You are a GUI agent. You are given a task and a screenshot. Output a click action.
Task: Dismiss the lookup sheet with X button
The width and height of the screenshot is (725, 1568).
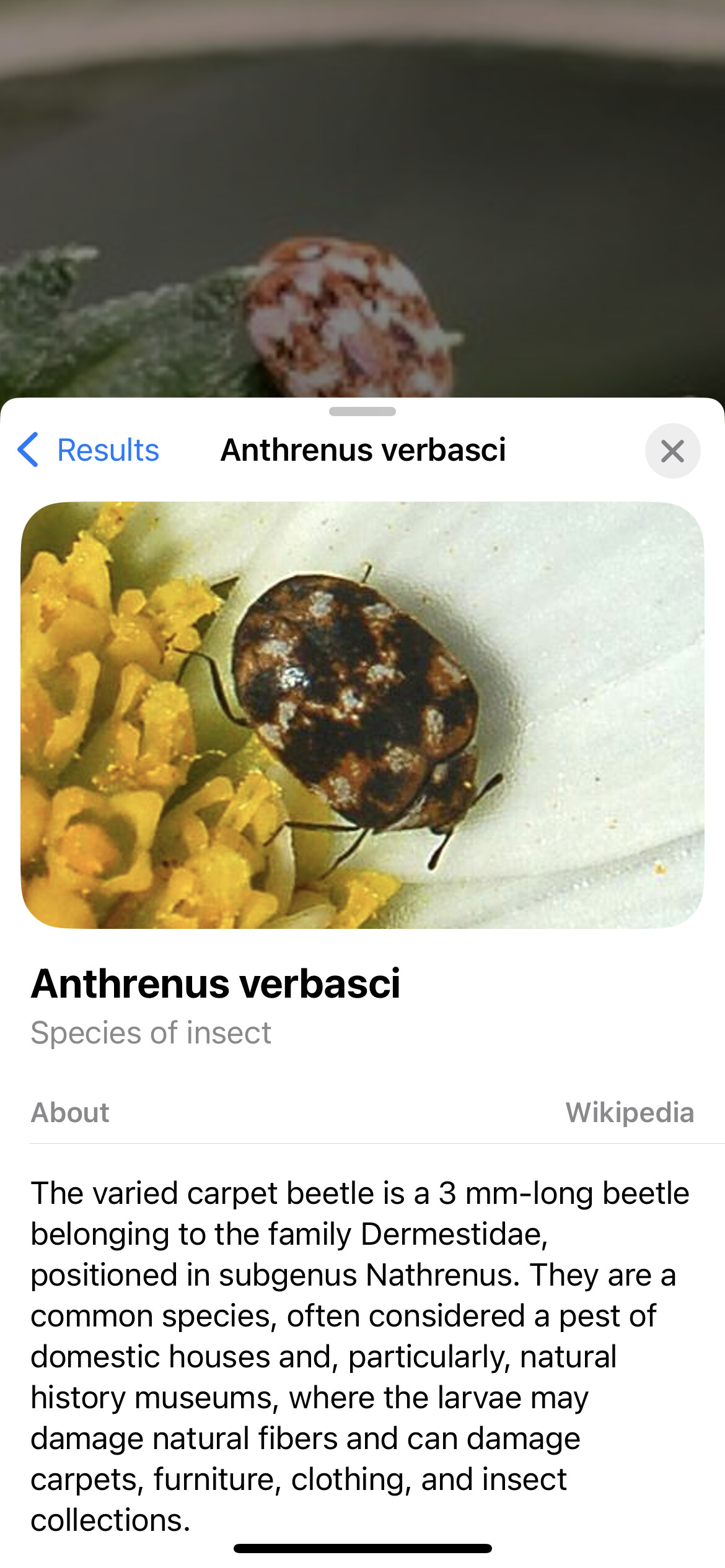(x=672, y=451)
